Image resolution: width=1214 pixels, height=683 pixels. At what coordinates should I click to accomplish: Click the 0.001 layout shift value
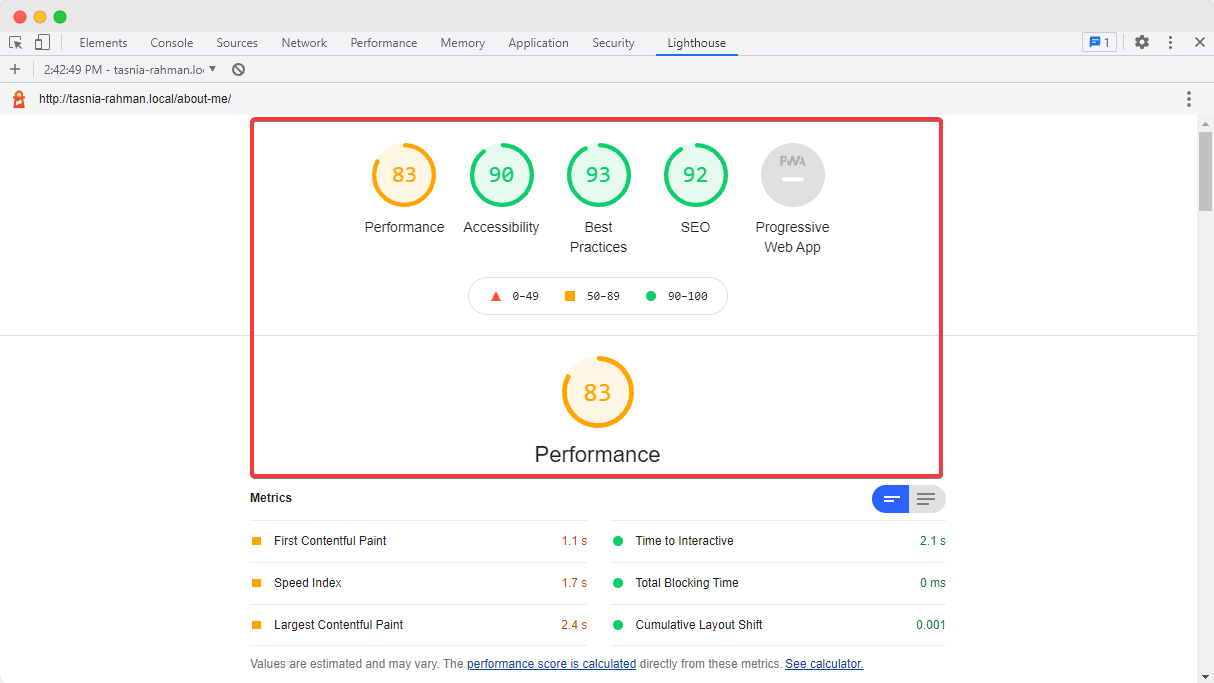point(930,625)
